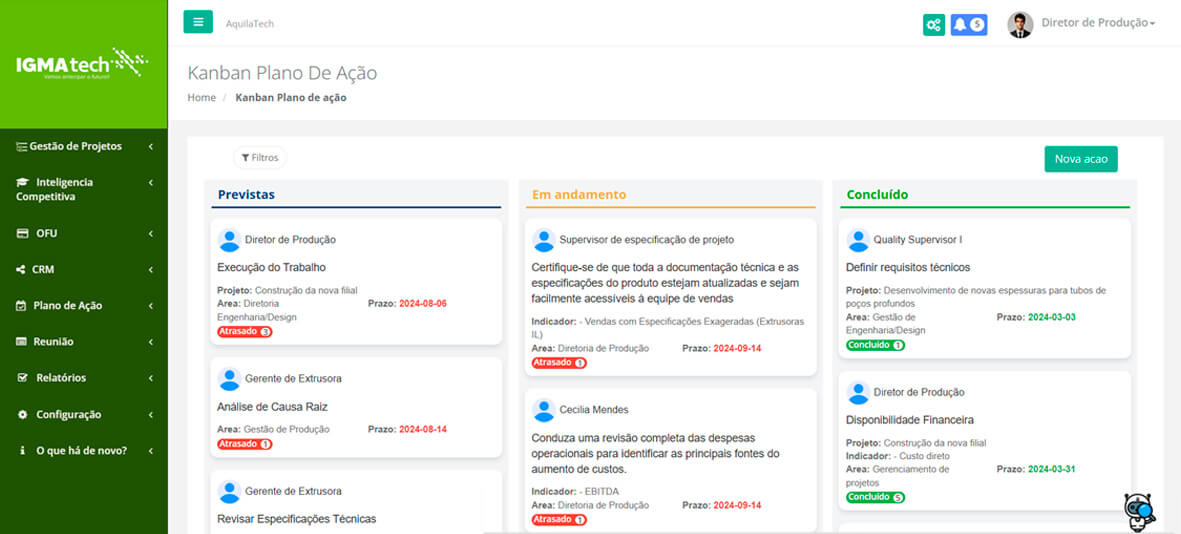Viewport: 1181px width, 534px height.
Task: Click the Diretor de Produção profile photo
Action: [x=1020, y=25]
